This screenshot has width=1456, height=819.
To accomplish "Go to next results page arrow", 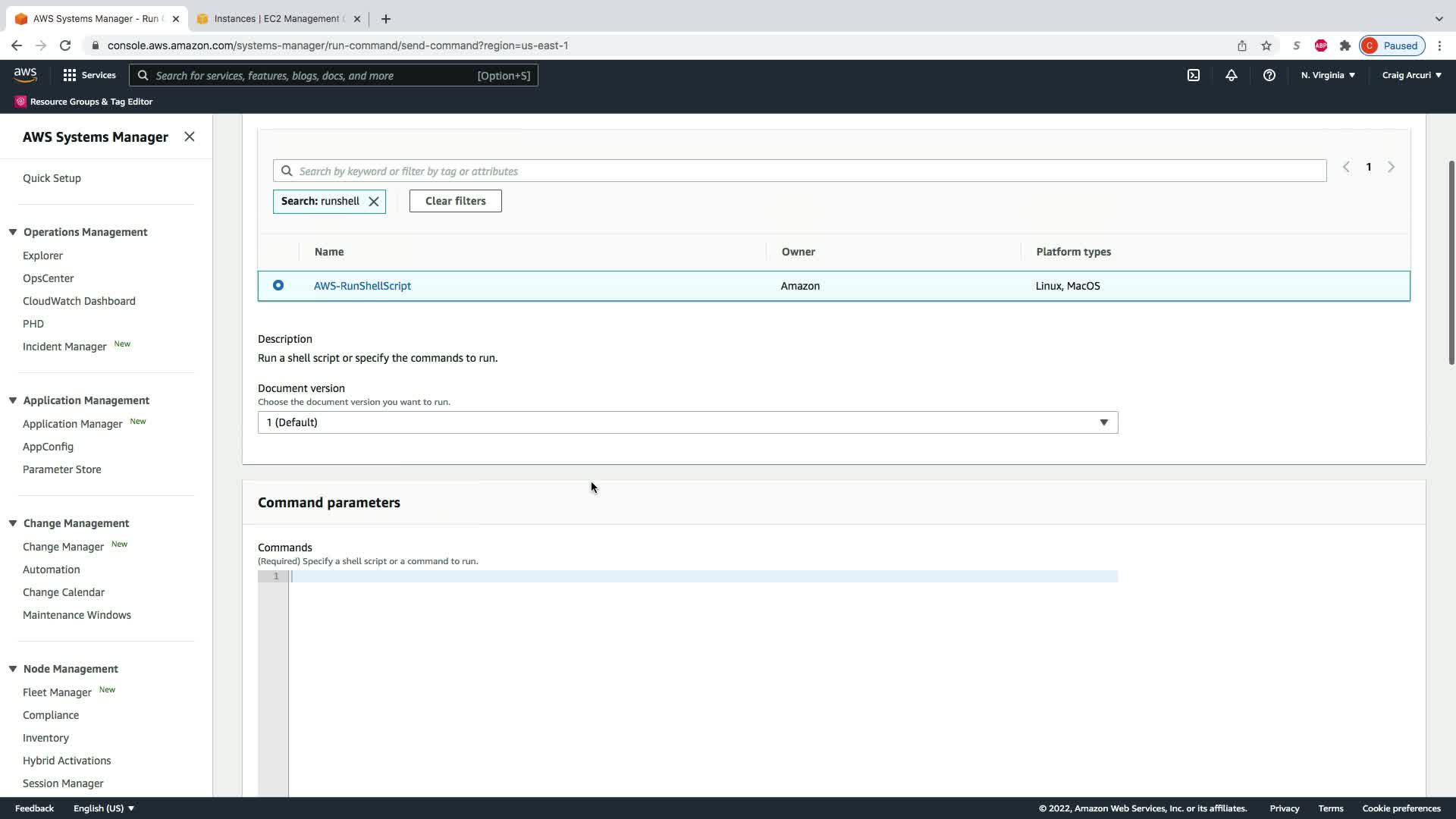I will pyautogui.click(x=1391, y=167).
